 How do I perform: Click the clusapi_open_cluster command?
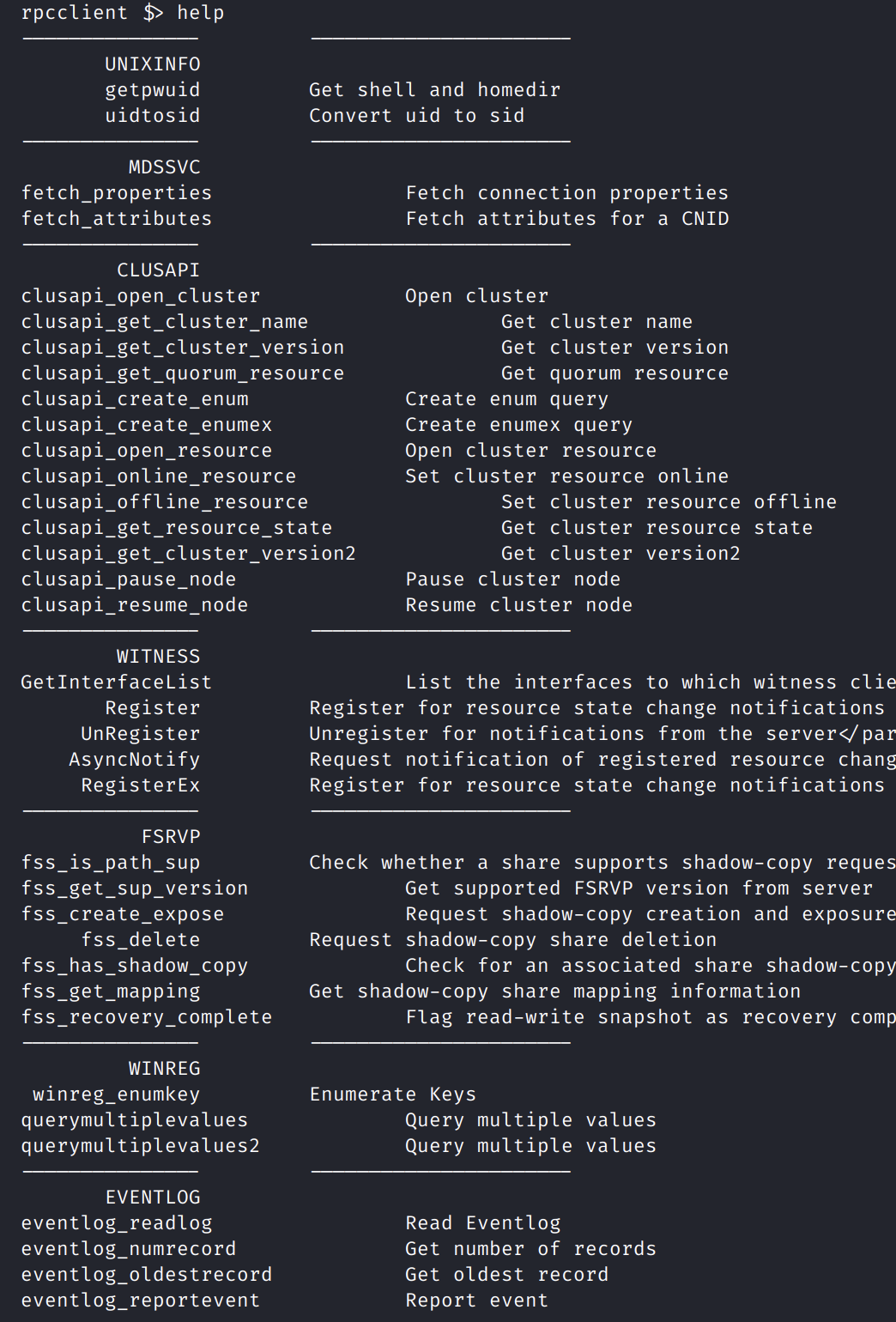[140, 296]
